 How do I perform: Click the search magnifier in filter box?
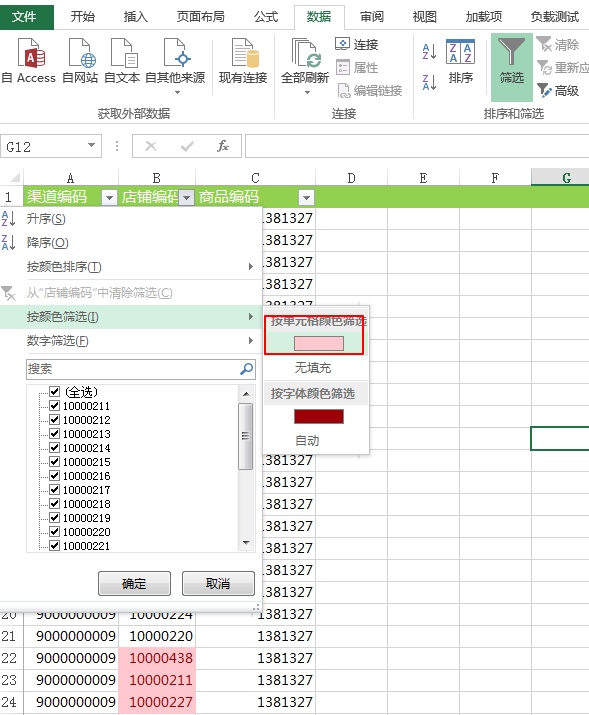tap(247, 368)
